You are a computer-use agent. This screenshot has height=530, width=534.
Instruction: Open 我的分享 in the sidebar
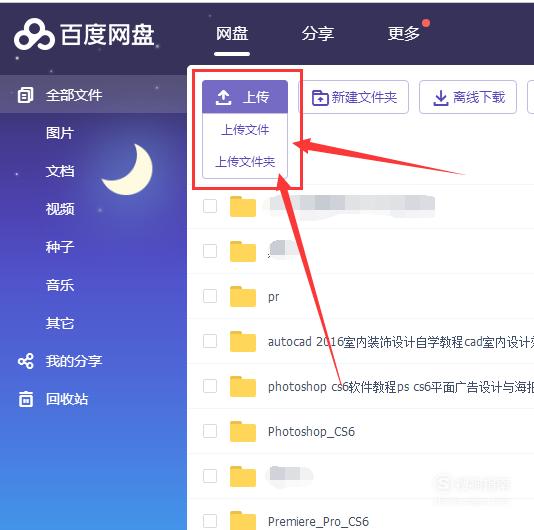pos(74,361)
